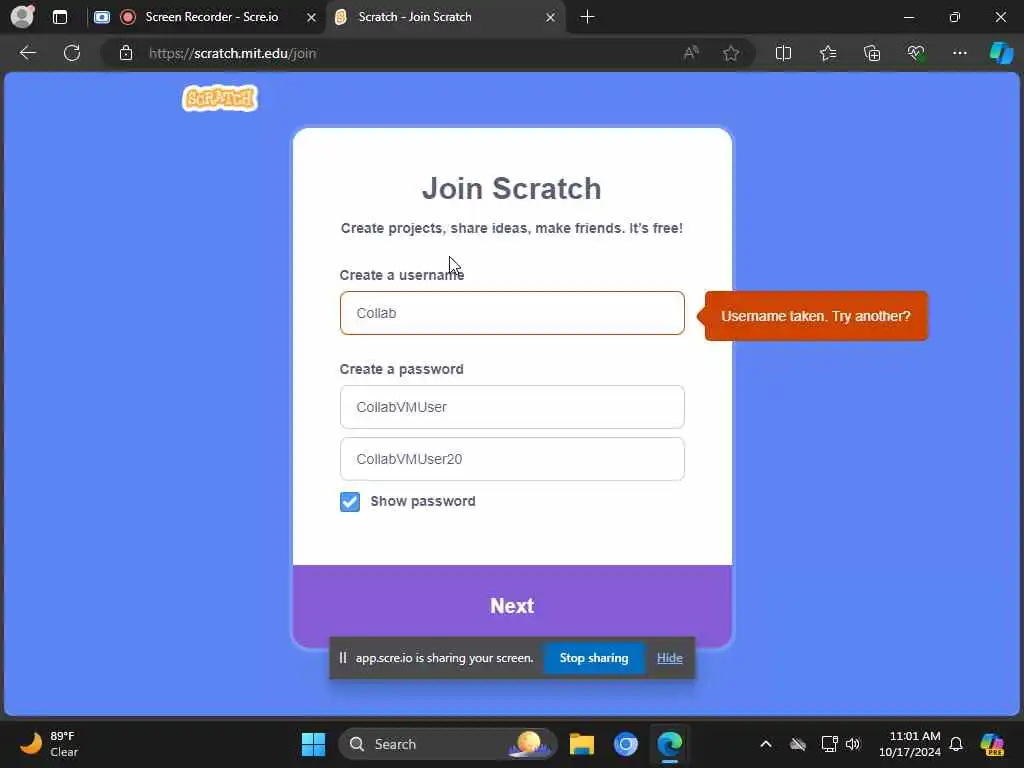Click the Next button
The width and height of the screenshot is (1024, 768).
pos(512,606)
